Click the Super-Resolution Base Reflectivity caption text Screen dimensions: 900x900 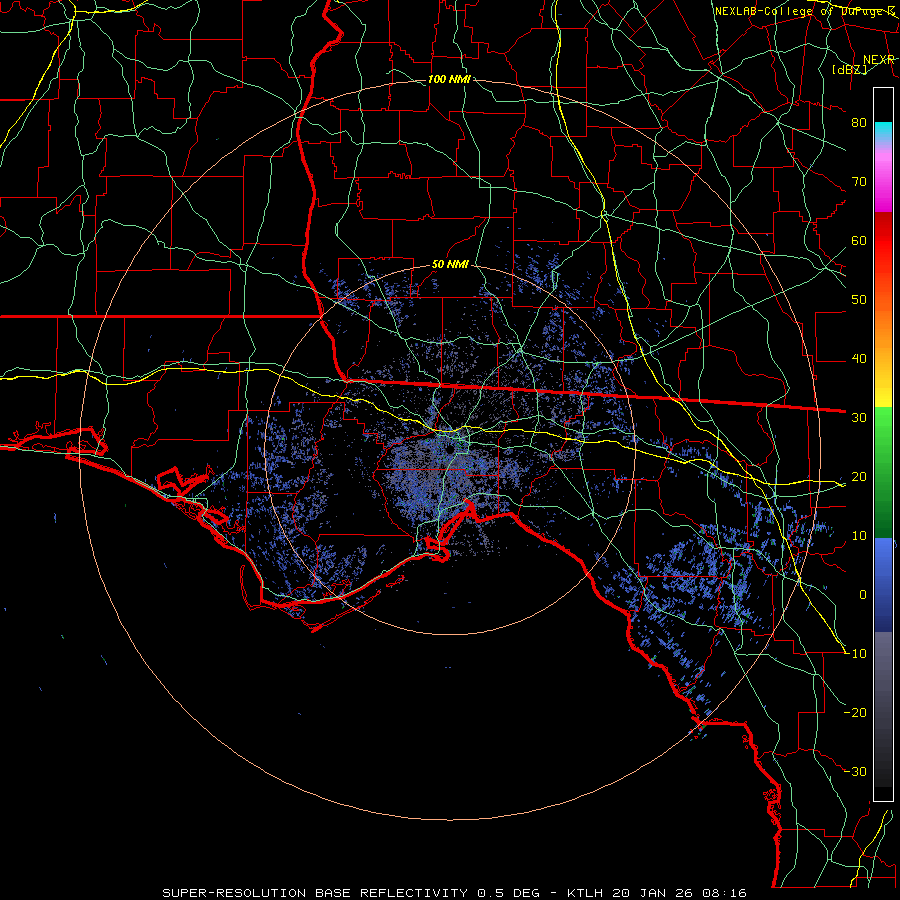click(315, 893)
